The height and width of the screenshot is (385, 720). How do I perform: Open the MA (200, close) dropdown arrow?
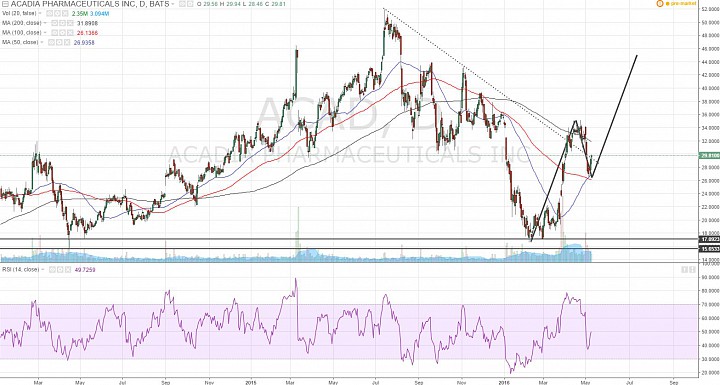coord(45,23)
